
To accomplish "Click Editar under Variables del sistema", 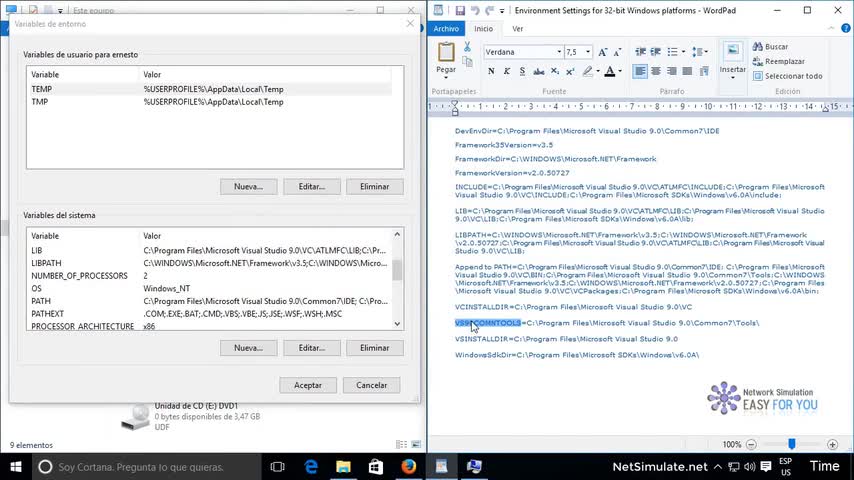I will [312, 348].
